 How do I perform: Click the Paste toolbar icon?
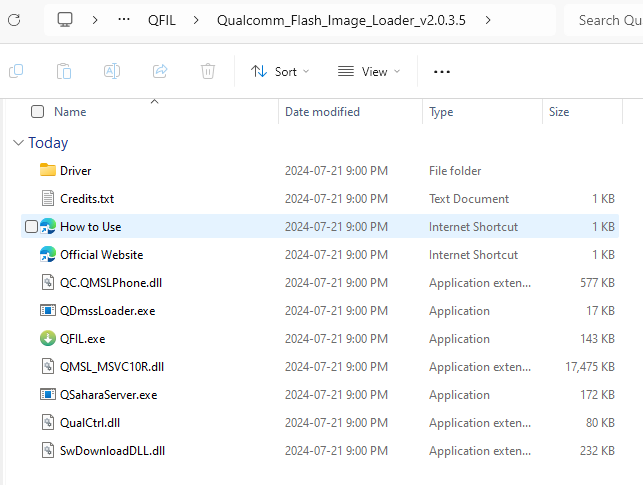(64, 71)
